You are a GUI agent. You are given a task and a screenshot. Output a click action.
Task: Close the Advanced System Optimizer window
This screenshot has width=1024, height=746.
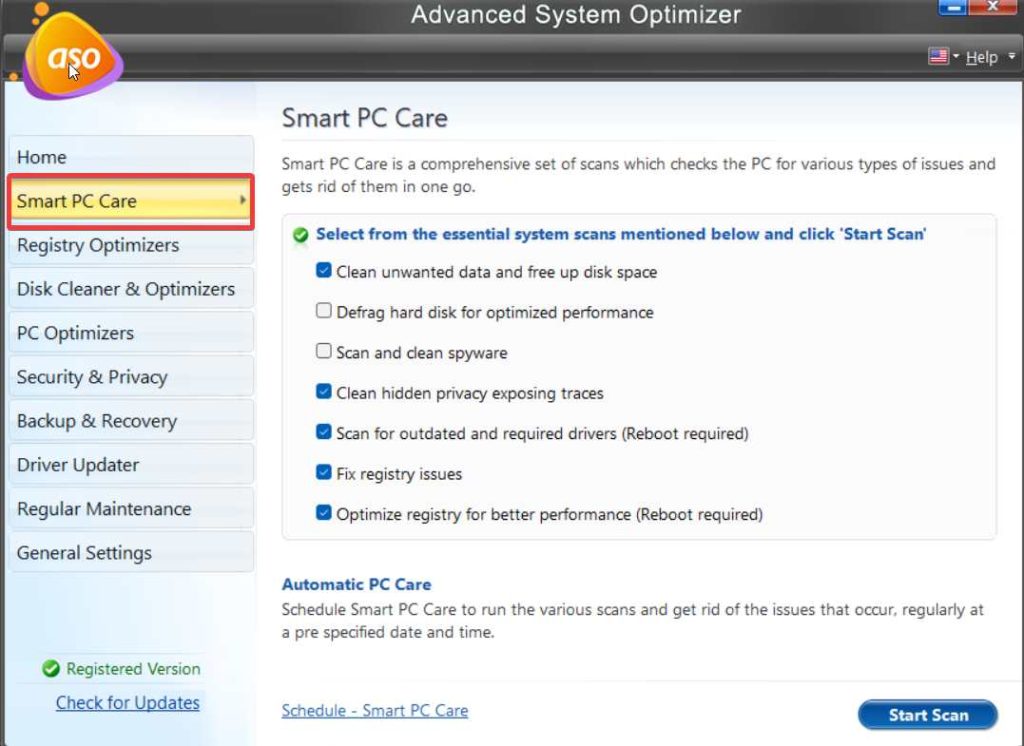pyautogui.click(x=992, y=7)
